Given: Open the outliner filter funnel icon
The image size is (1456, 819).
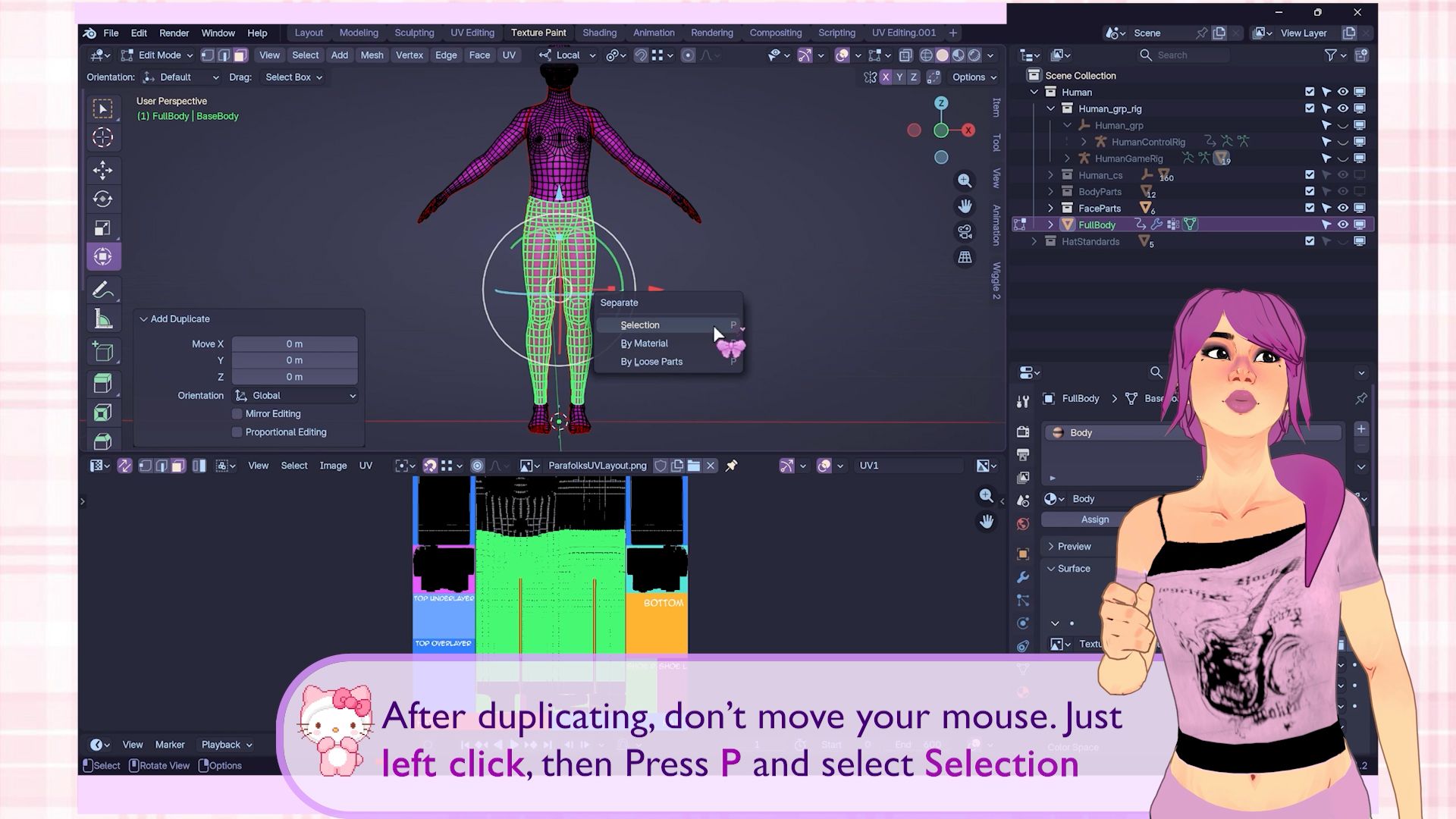Looking at the screenshot, I should [x=1330, y=55].
